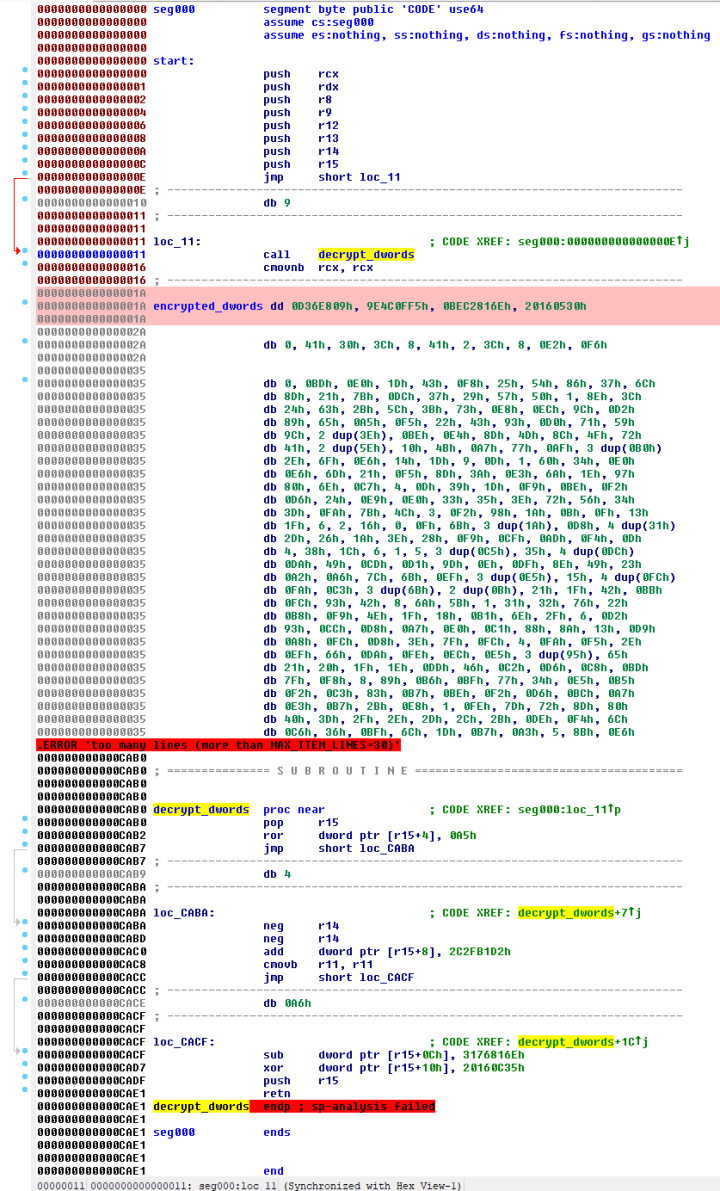The image size is (720, 1191).
Task: Follow the 'jmp short loc_11' operand
Action: click(359, 177)
